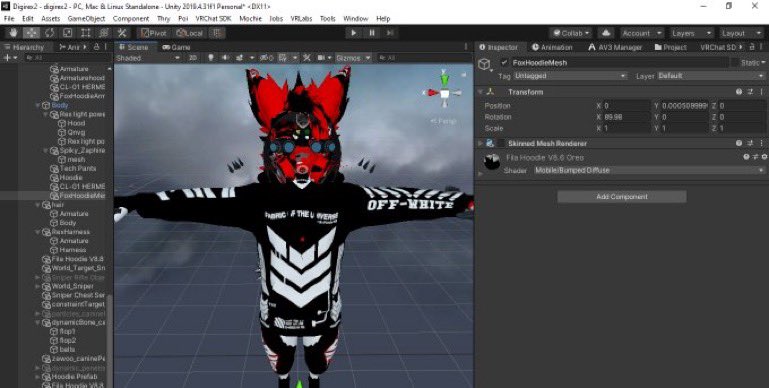Viewport: 769px width, 388px height.
Task: Open the Tag dropdown showing Untagged
Action: [x=570, y=76]
